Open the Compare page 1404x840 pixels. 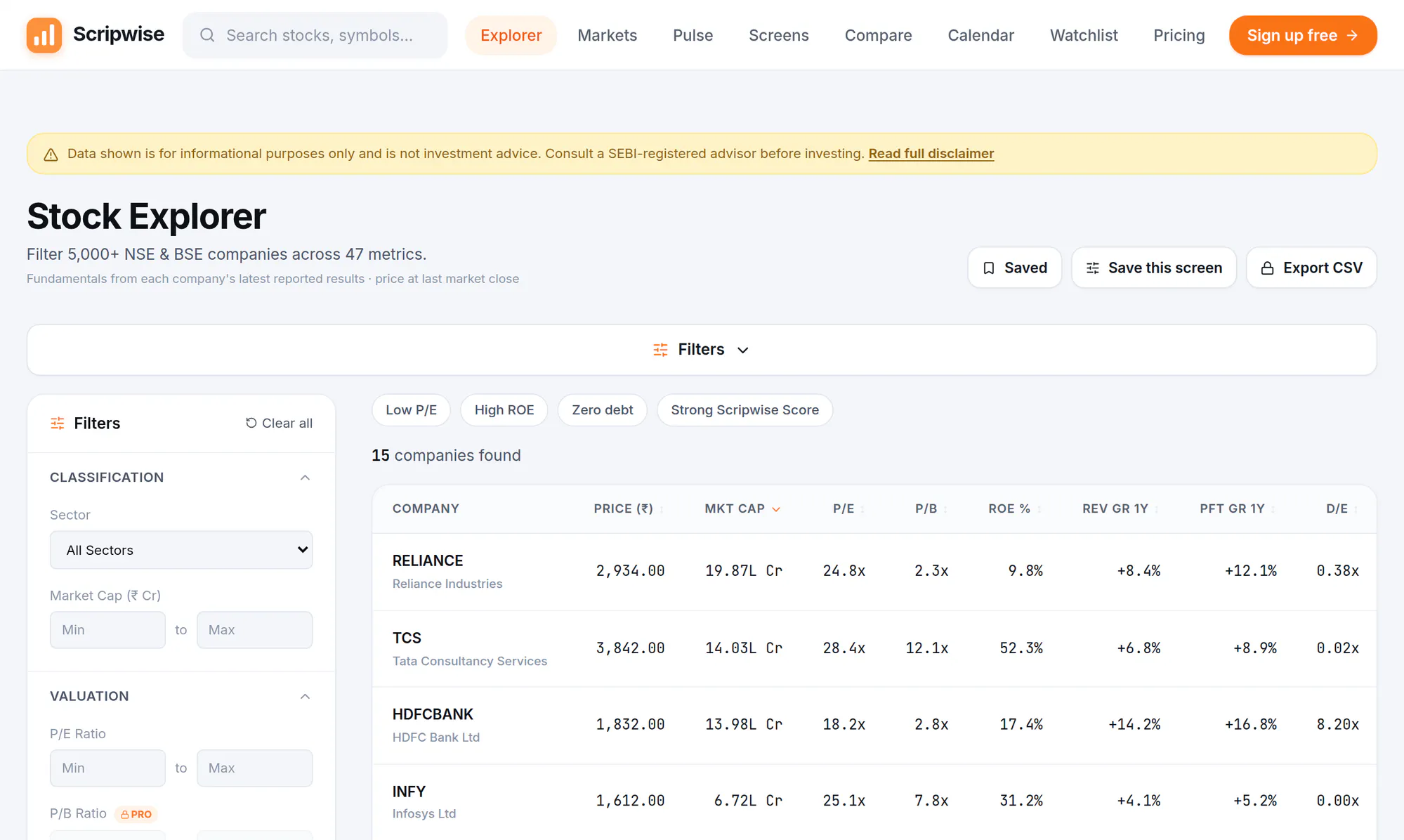879,35
